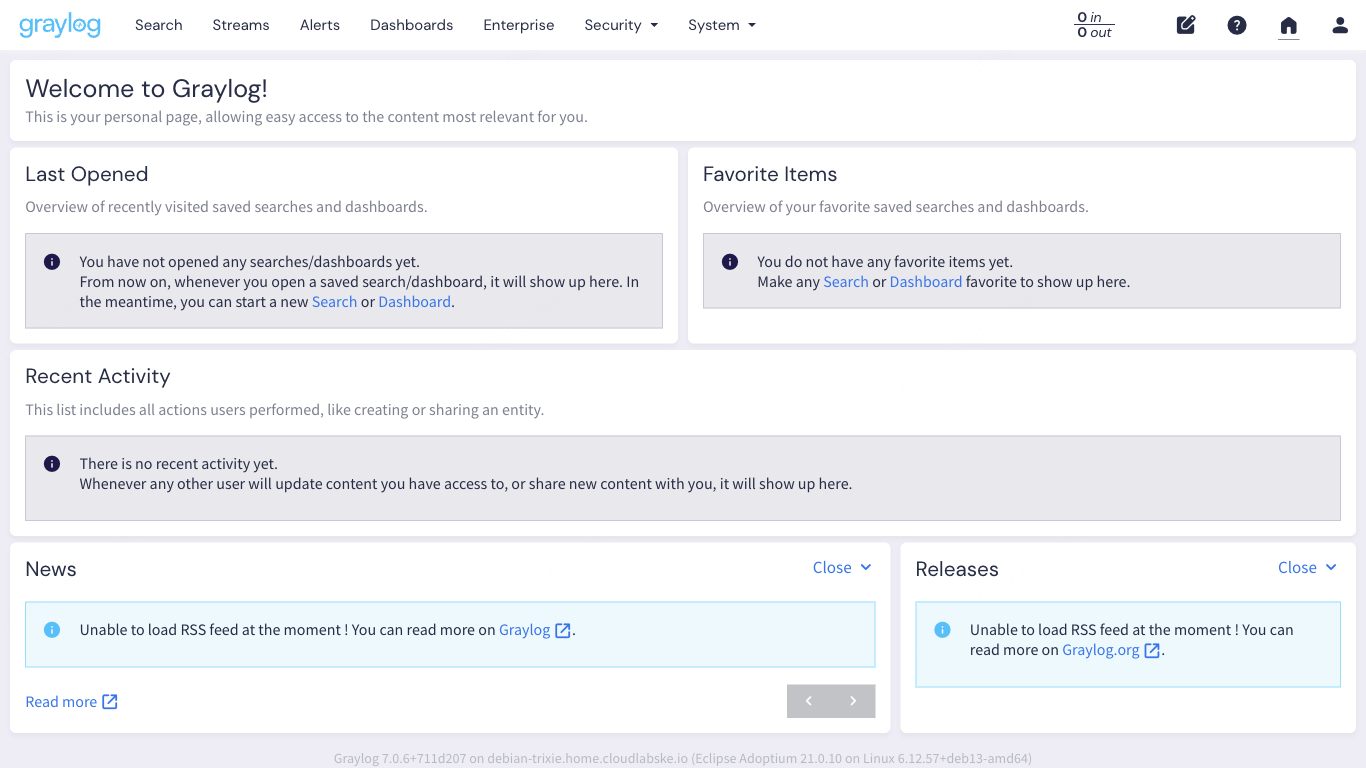Image resolution: width=1366 pixels, height=768 pixels.
Task: Follow the Search link in Favorite Items
Action: click(846, 282)
